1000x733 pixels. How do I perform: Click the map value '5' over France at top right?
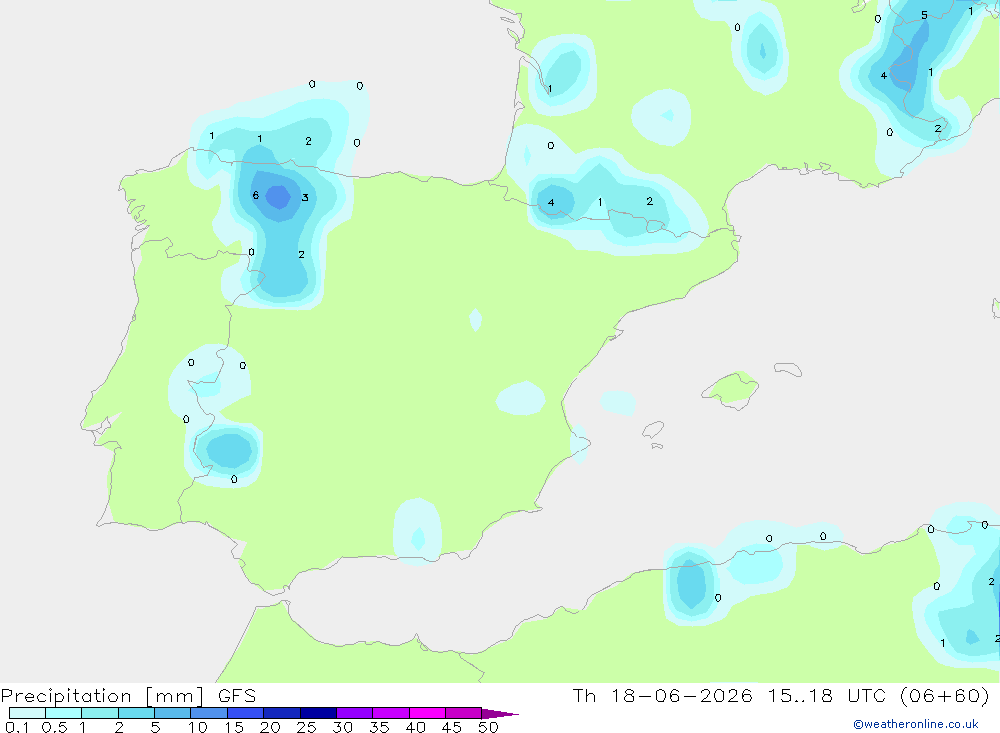pos(924,15)
